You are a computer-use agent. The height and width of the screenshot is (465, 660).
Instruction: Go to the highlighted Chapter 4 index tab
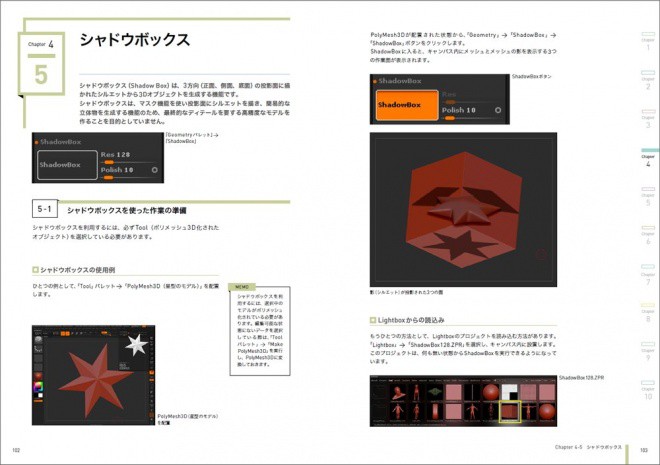[648, 158]
